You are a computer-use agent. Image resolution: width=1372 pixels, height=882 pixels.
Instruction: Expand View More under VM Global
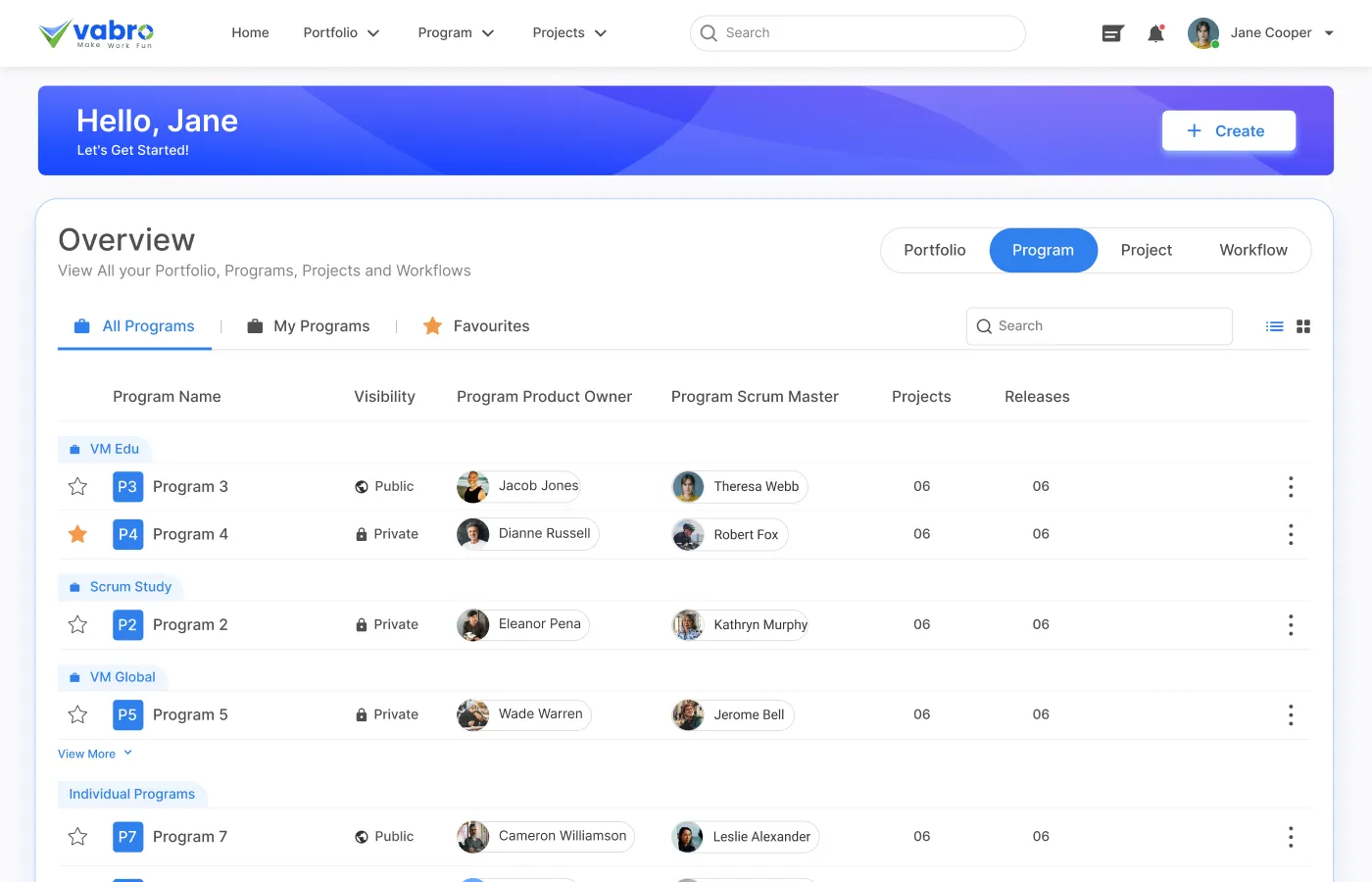click(94, 754)
